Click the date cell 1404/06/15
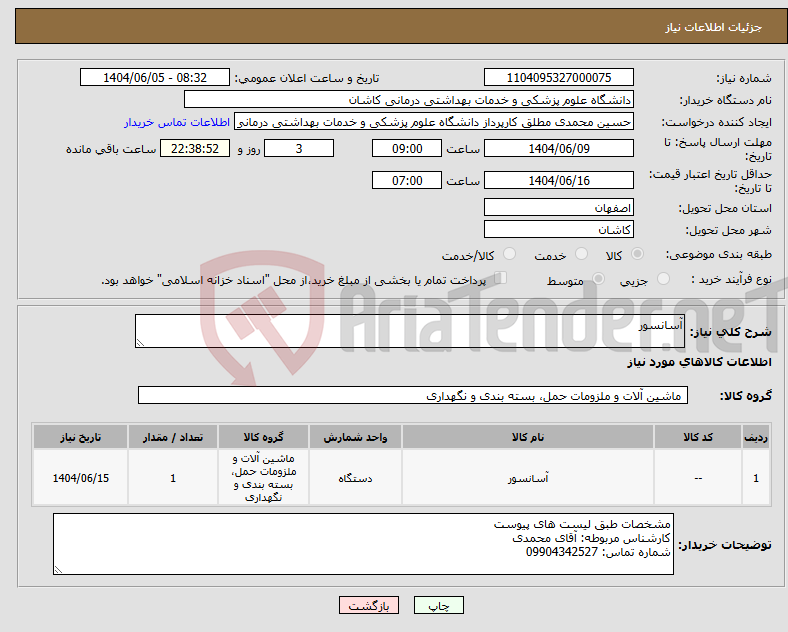Screen dimensions: 788x632 [x=80, y=478]
